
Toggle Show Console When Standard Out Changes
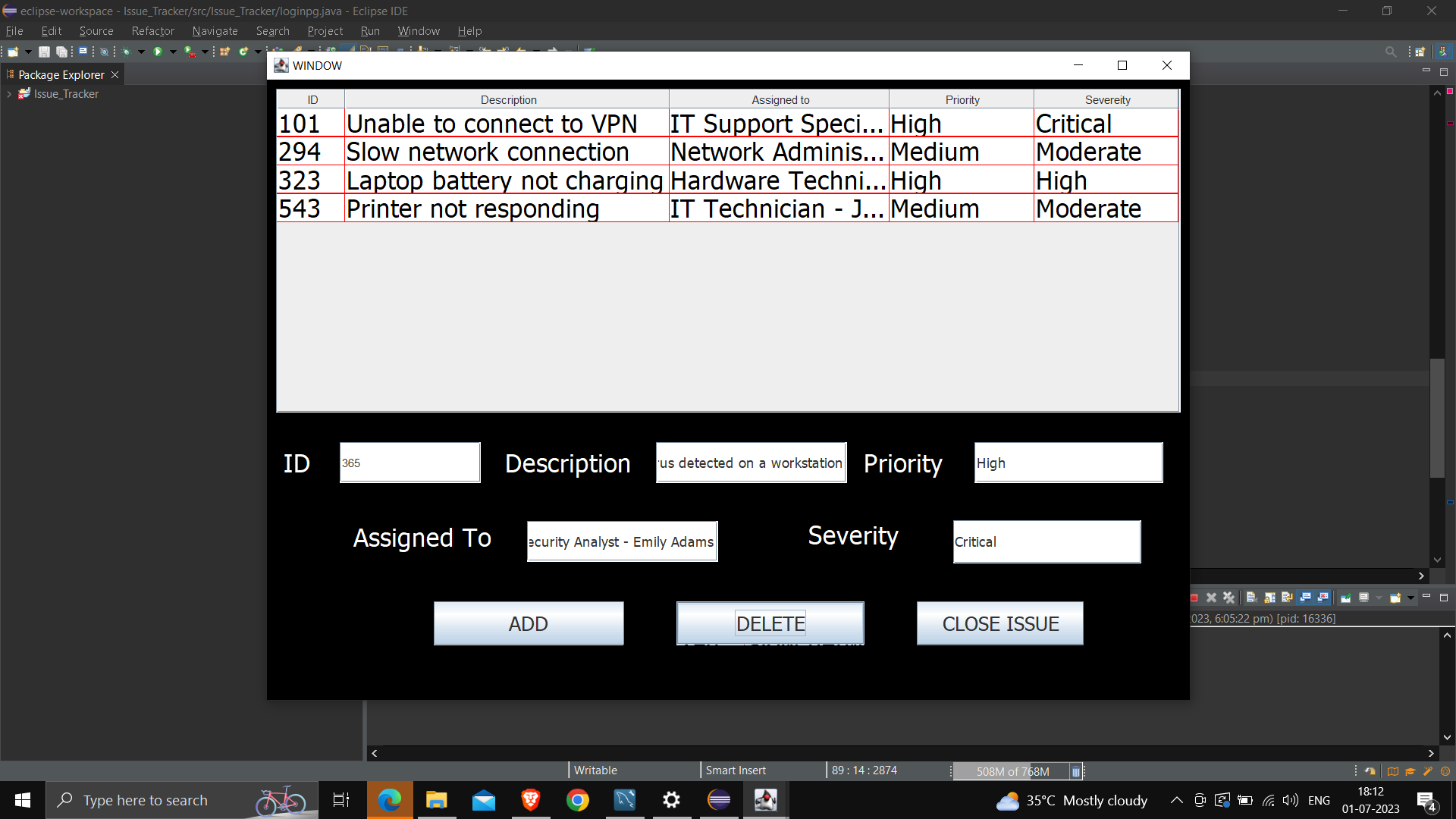(x=1305, y=598)
